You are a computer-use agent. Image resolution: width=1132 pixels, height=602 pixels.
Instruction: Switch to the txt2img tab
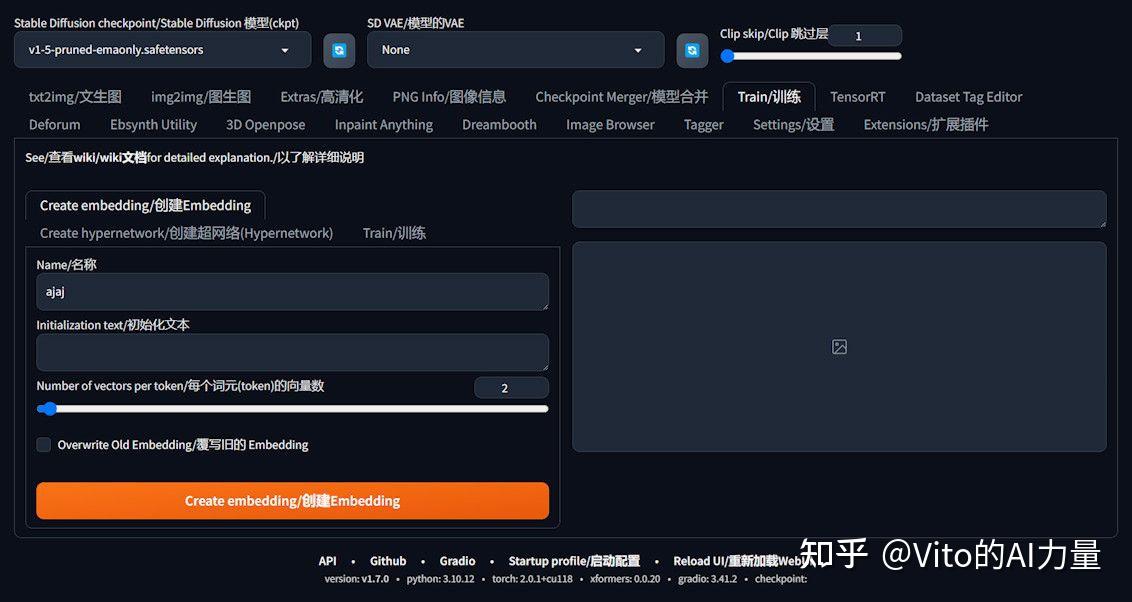(x=74, y=96)
